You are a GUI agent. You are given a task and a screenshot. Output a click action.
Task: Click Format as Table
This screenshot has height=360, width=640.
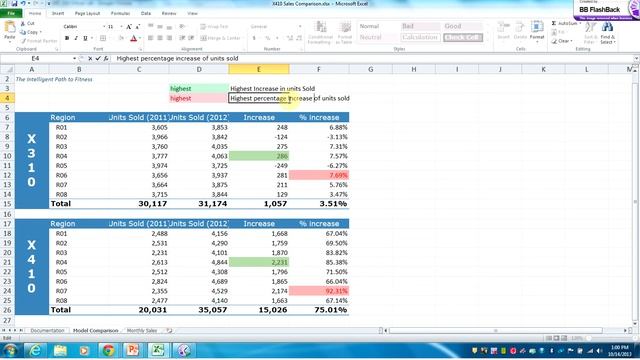pos(345,33)
